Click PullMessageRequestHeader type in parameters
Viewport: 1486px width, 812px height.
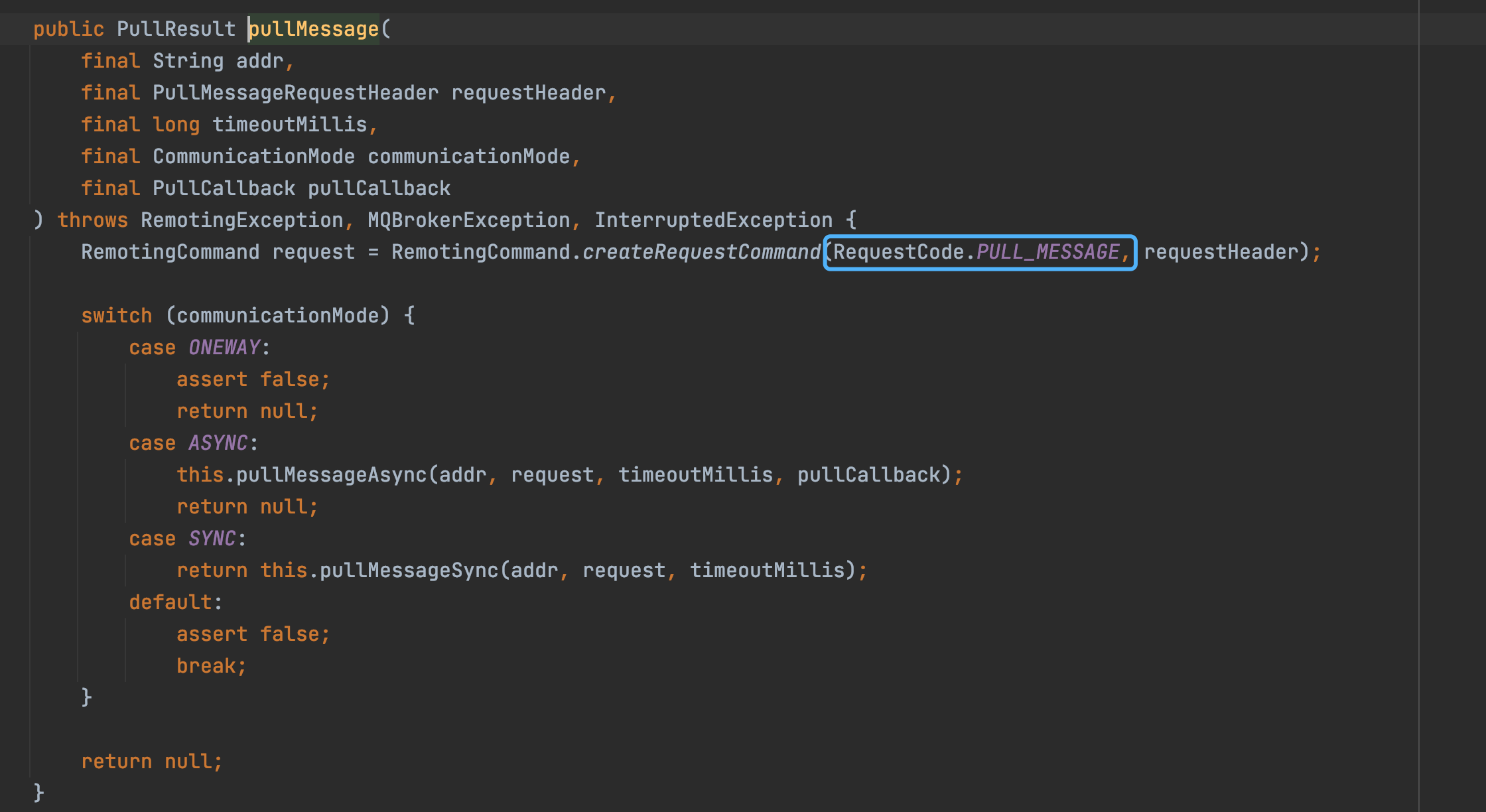[295, 93]
